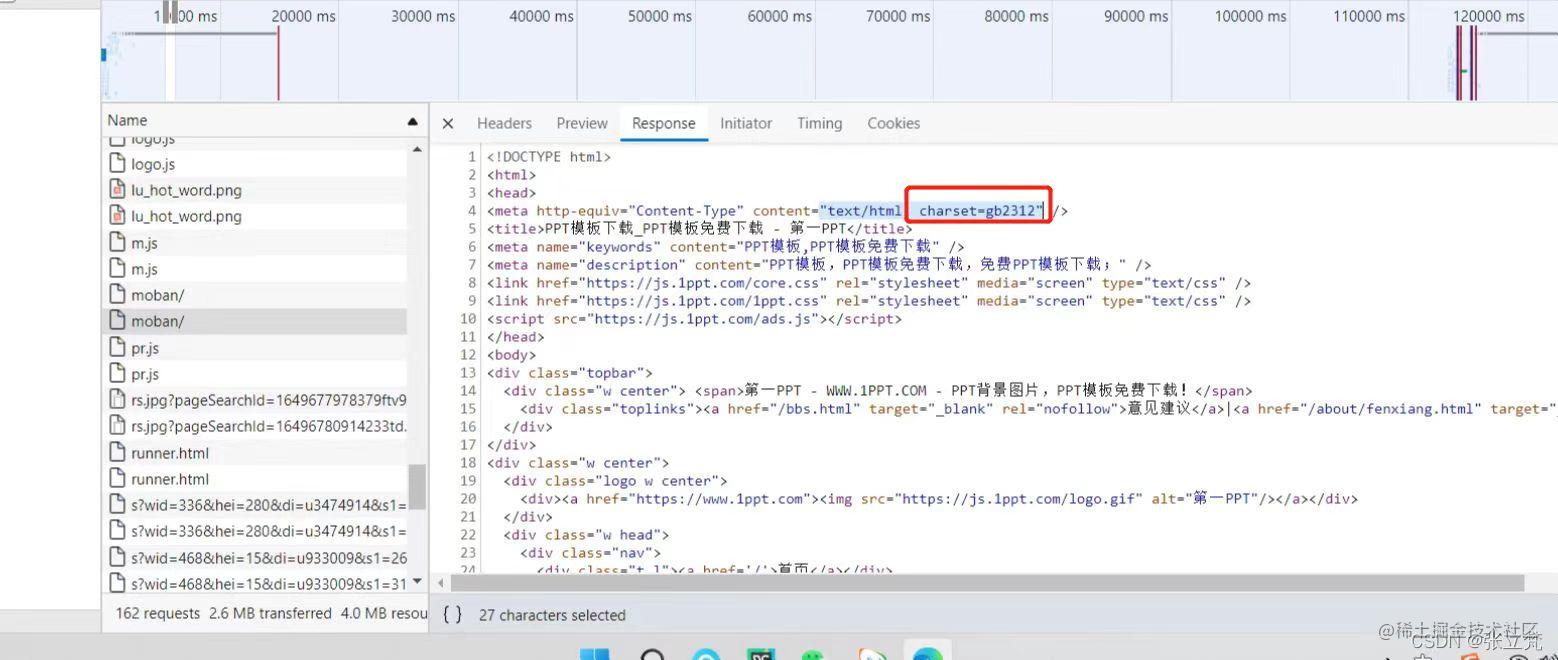The width and height of the screenshot is (1558, 660).
Task: Open PyCharm from the taskbar
Action: click(x=761, y=655)
